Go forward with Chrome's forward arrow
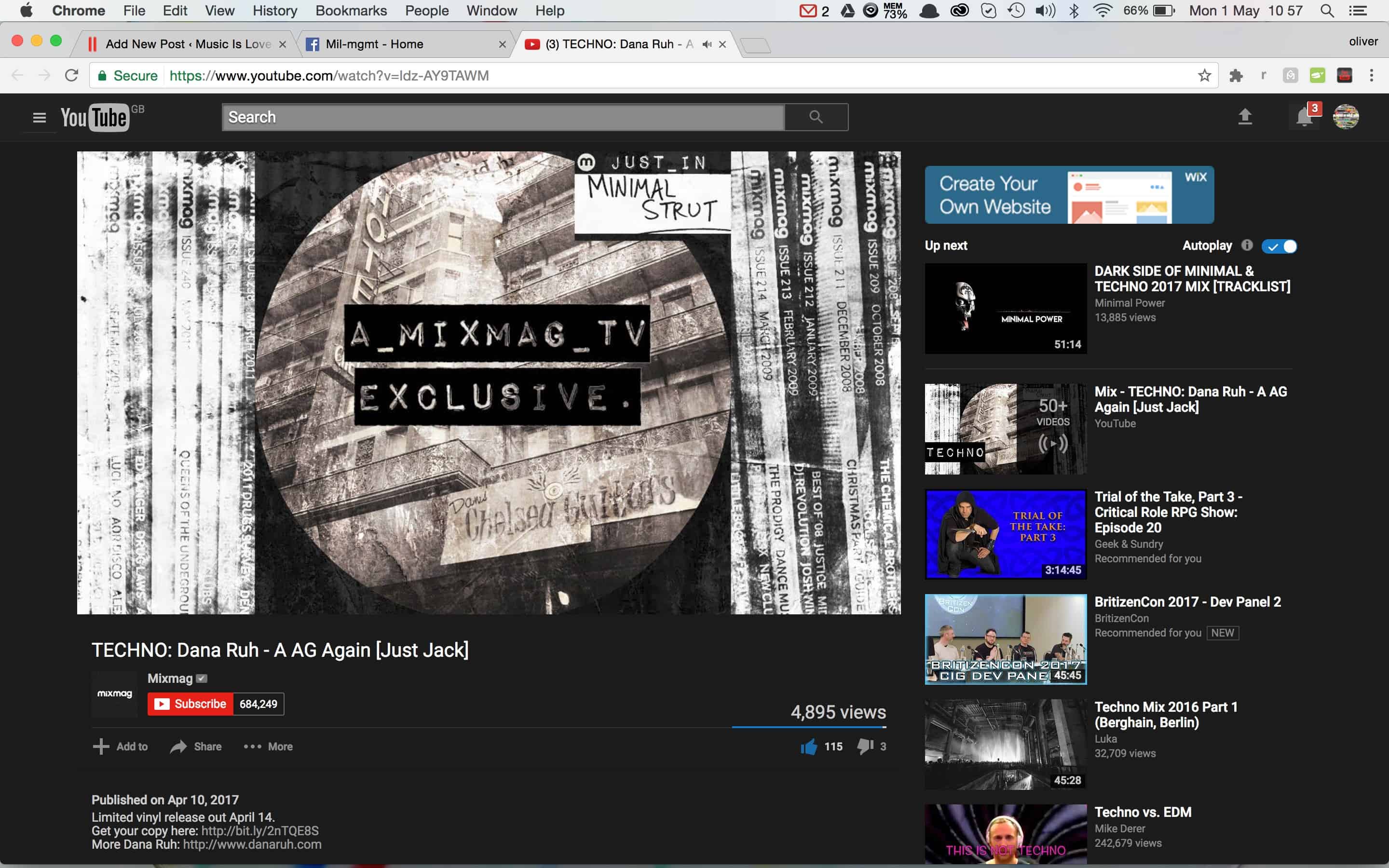1389x868 pixels. tap(44, 76)
